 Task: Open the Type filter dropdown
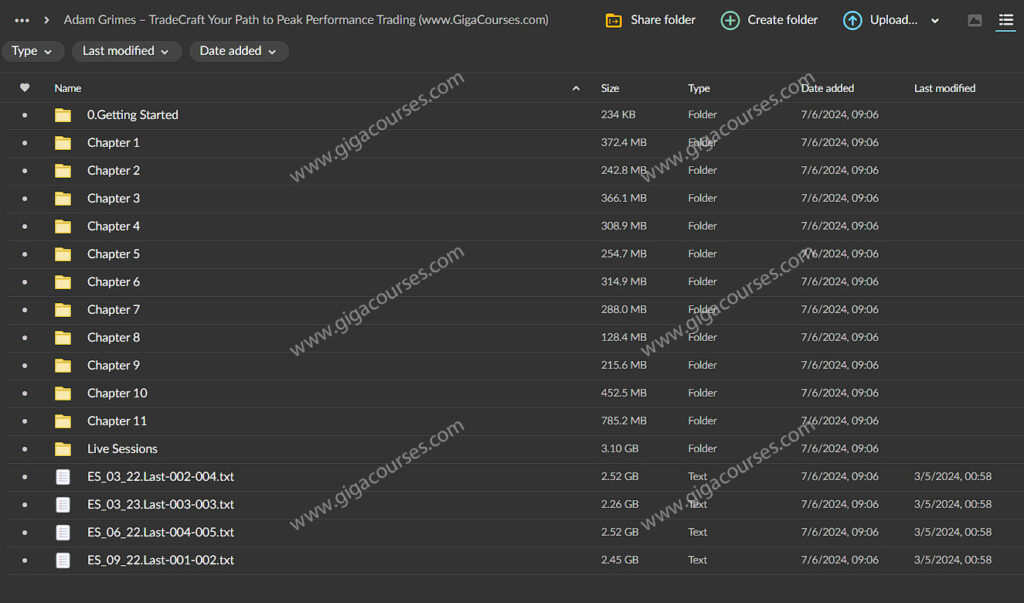click(x=33, y=51)
